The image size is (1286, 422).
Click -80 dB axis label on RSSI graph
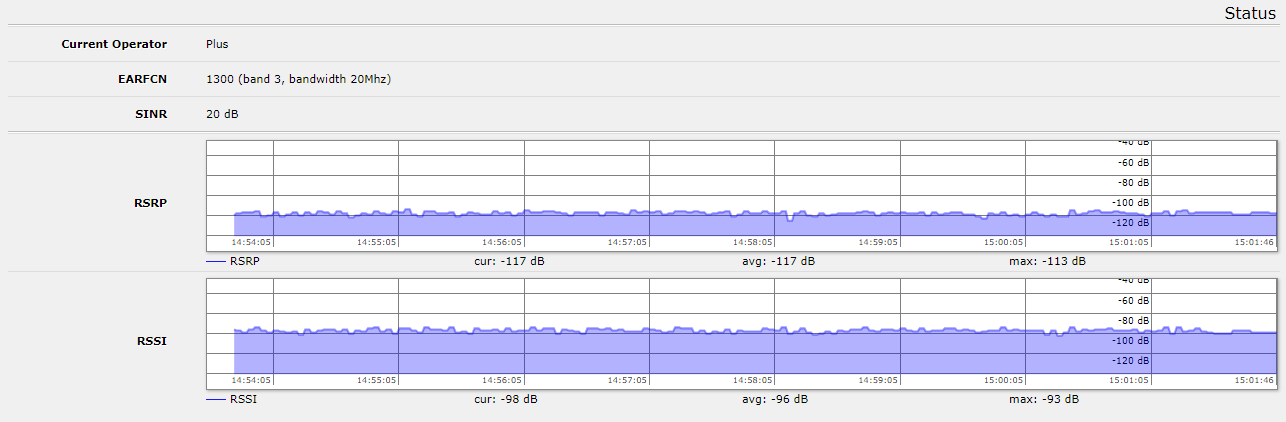point(1133,321)
